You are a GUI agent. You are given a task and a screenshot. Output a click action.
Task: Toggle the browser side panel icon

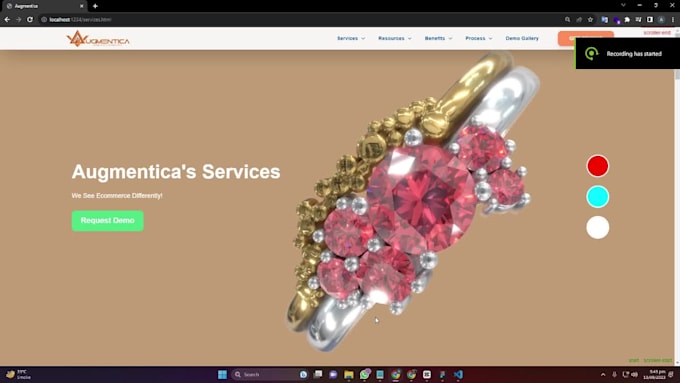click(x=650, y=20)
